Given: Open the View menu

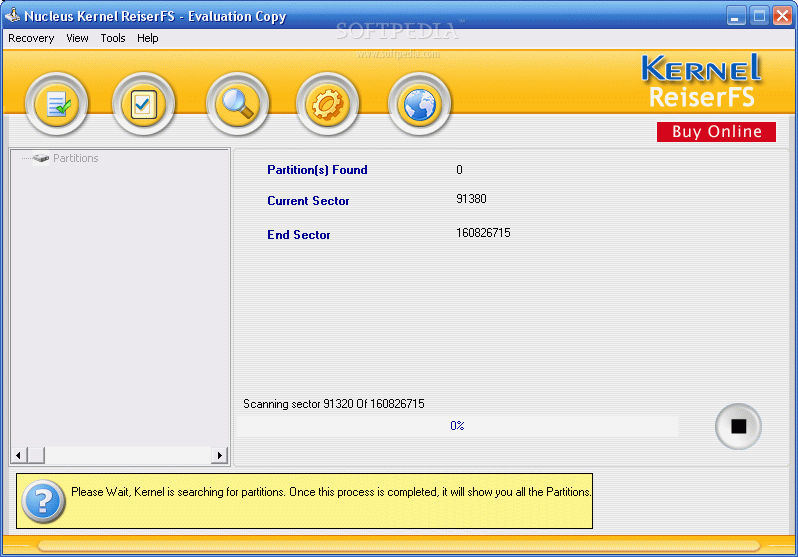Looking at the screenshot, I should tap(77, 38).
